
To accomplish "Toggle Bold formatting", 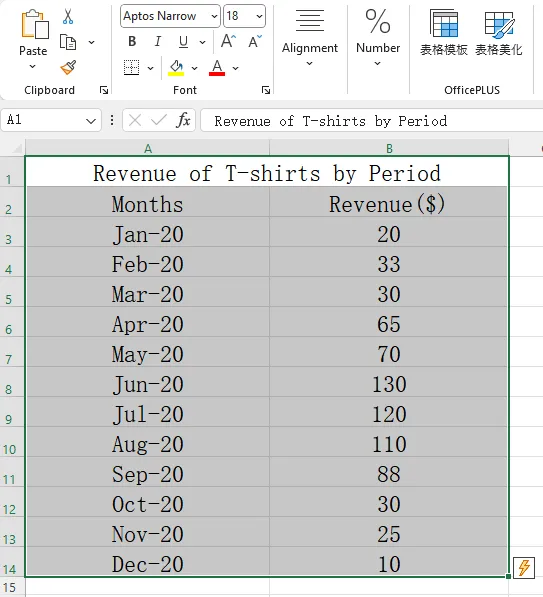I will [x=132, y=41].
